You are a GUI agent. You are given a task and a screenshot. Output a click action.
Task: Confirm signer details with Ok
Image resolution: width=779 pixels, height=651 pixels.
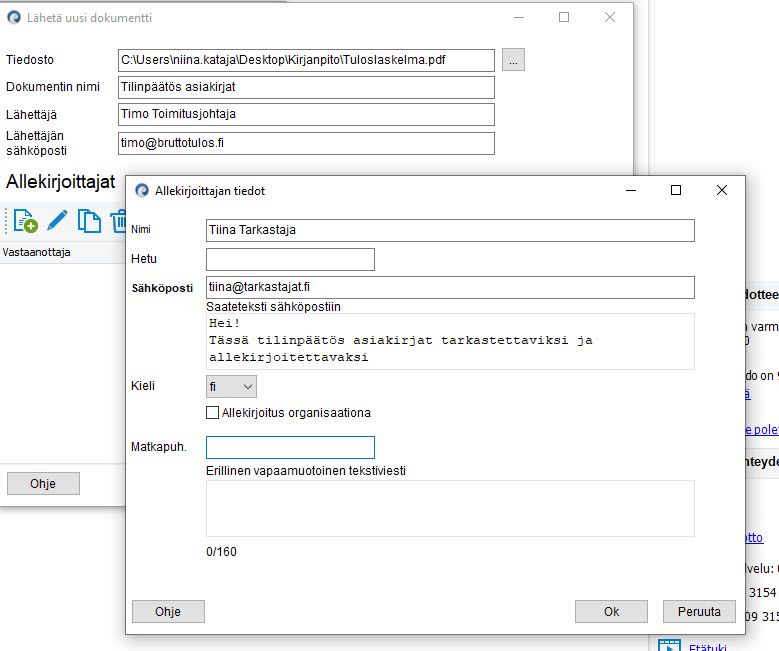[611, 611]
